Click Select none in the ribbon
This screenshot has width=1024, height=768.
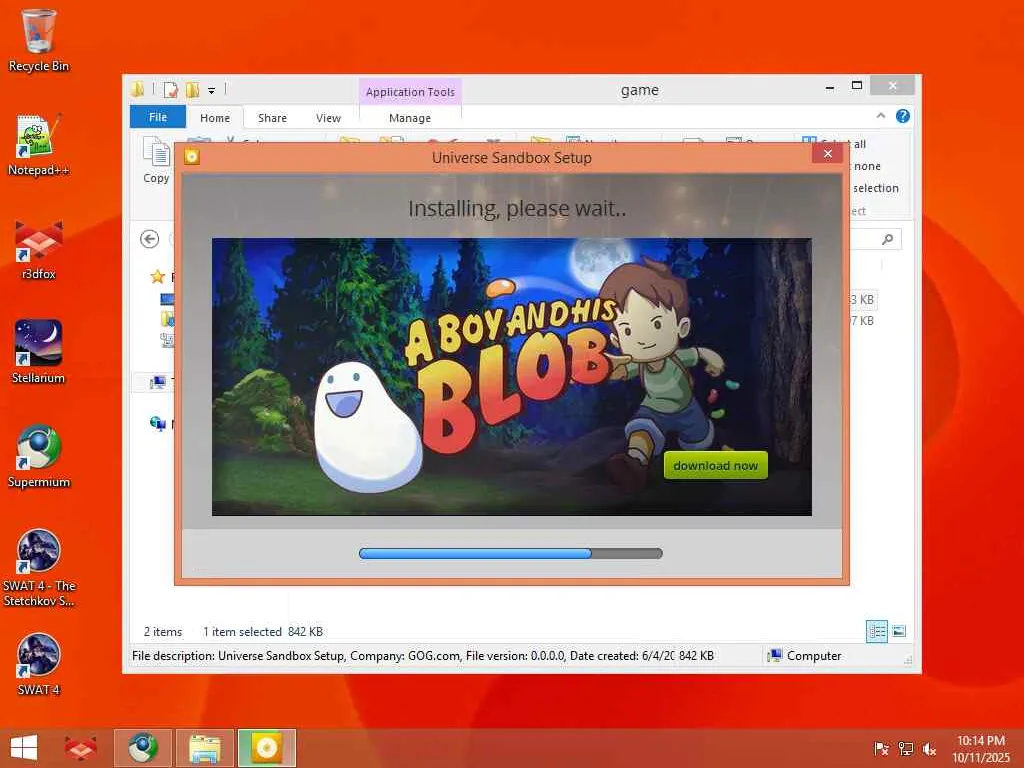pyautogui.click(x=867, y=166)
